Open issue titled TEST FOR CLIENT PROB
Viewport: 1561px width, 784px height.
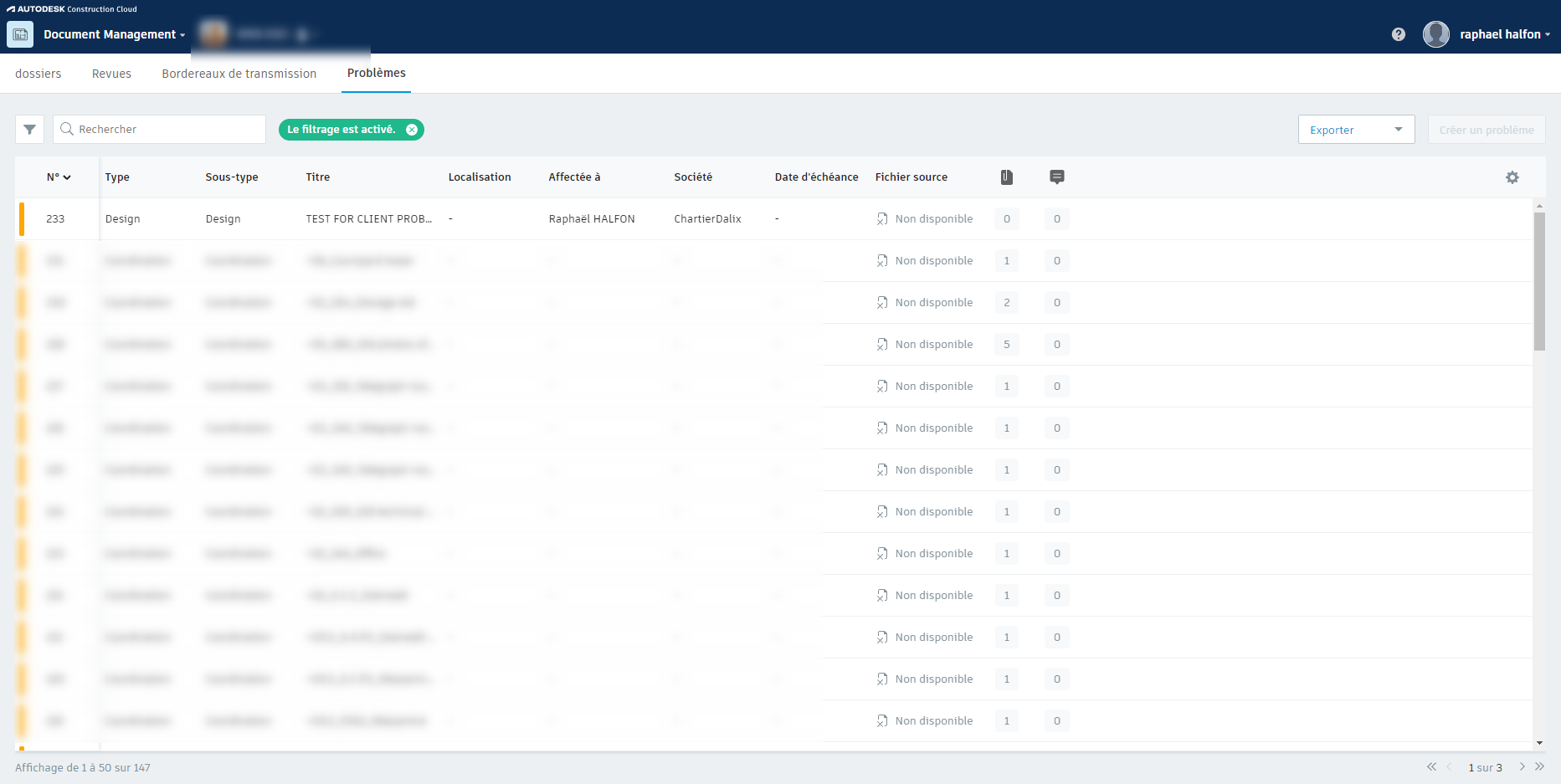click(370, 218)
